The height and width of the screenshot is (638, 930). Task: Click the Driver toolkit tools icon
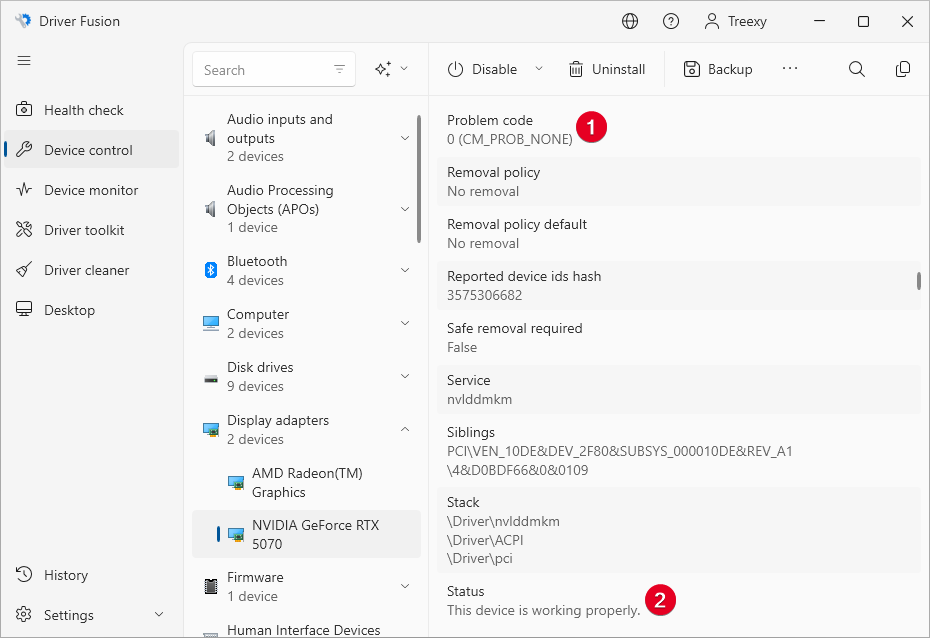[x=24, y=229]
